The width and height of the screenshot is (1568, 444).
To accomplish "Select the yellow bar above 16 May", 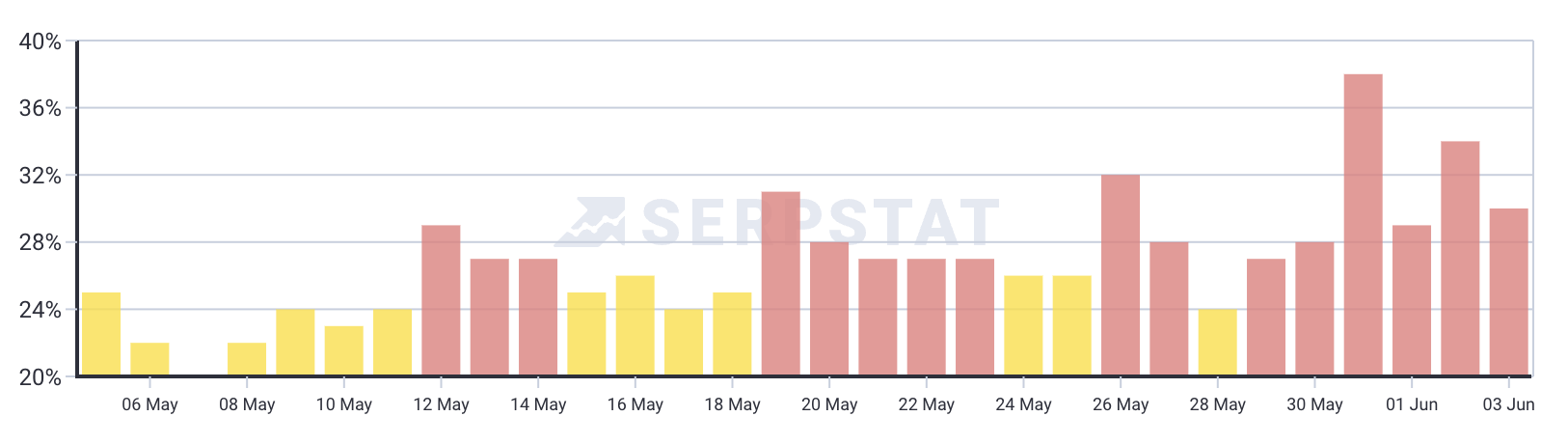I will pos(635,325).
